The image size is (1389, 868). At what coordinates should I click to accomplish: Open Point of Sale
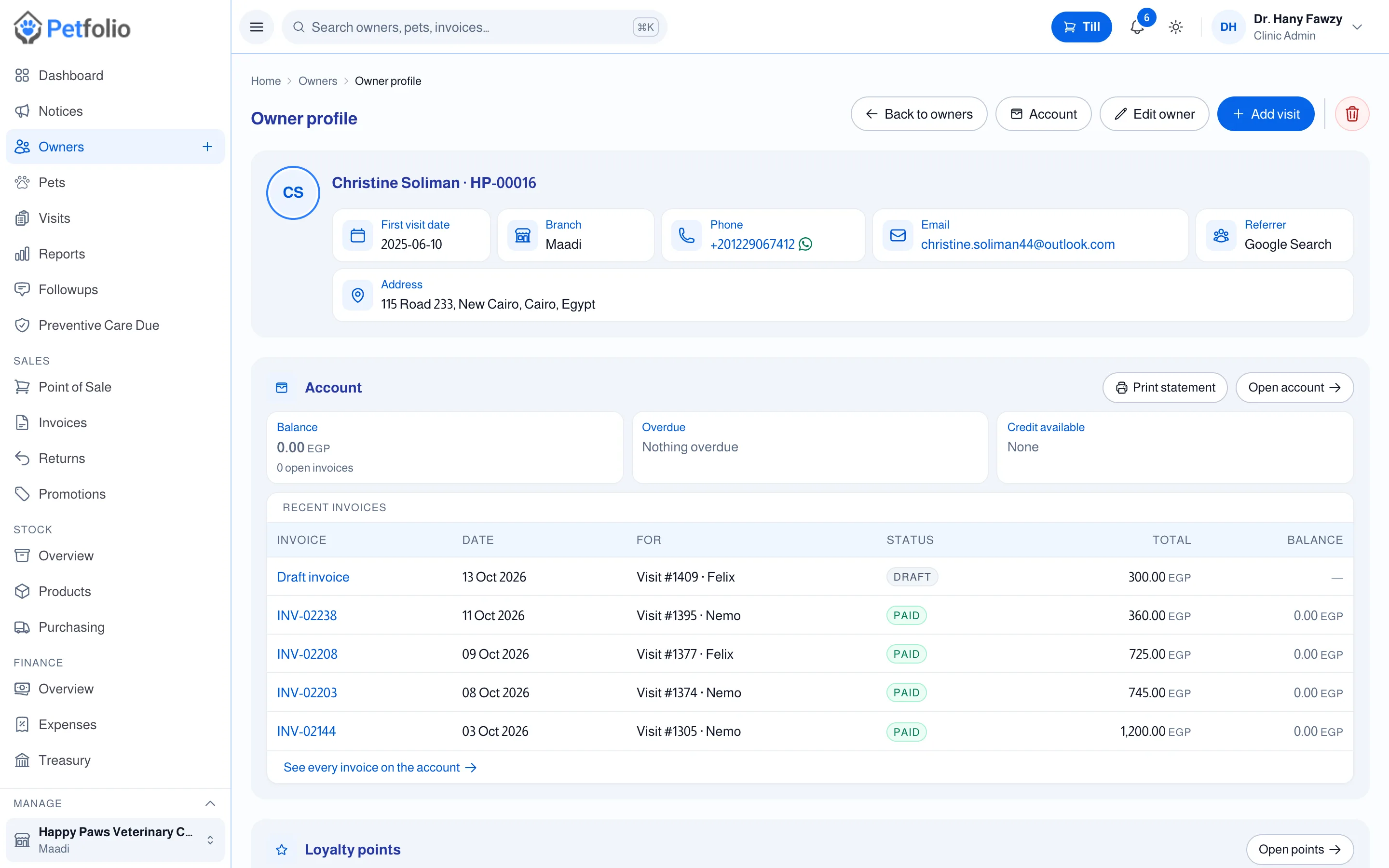click(x=115, y=387)
